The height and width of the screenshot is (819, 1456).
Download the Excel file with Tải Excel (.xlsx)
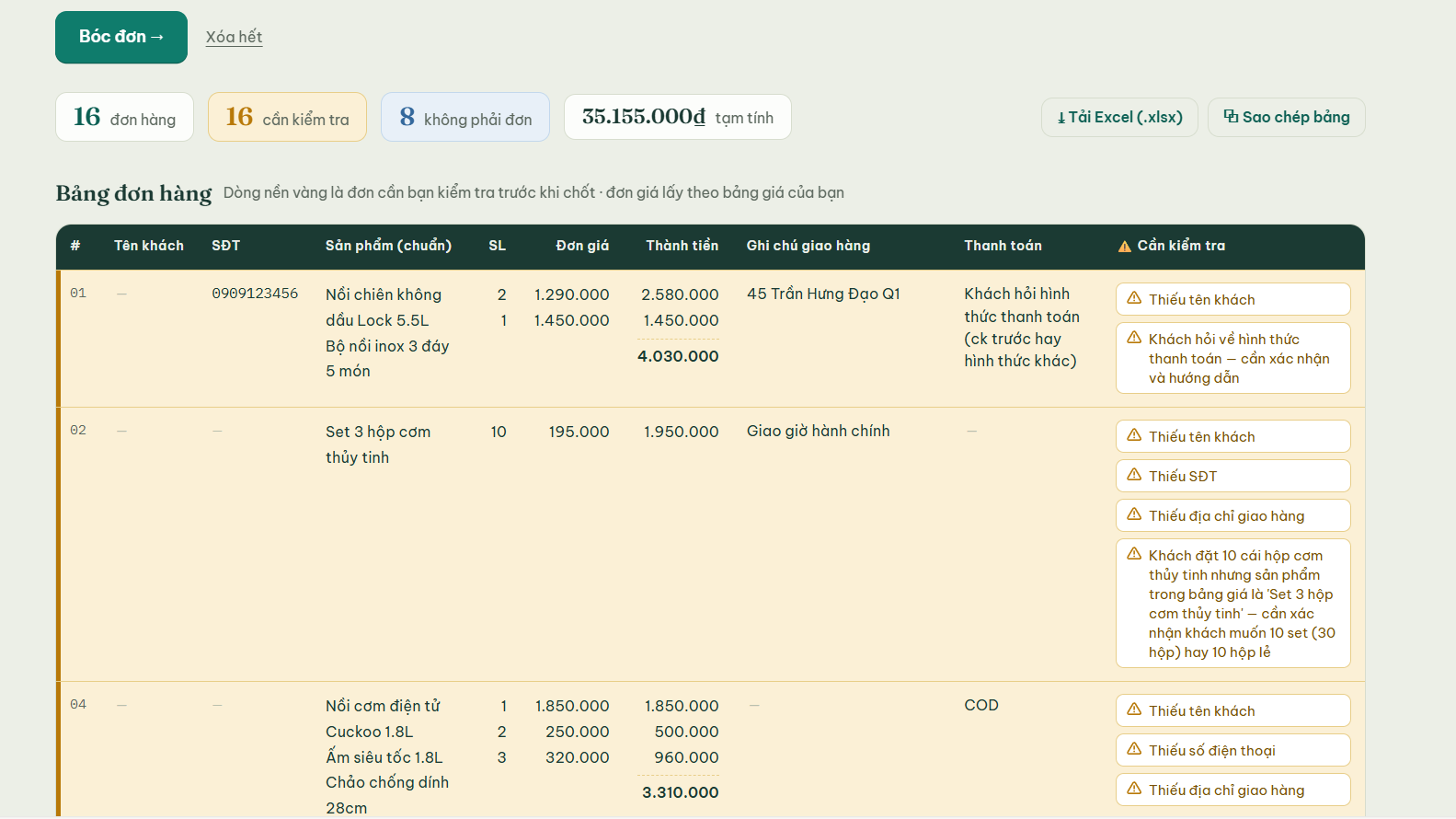pos(1119,117)
